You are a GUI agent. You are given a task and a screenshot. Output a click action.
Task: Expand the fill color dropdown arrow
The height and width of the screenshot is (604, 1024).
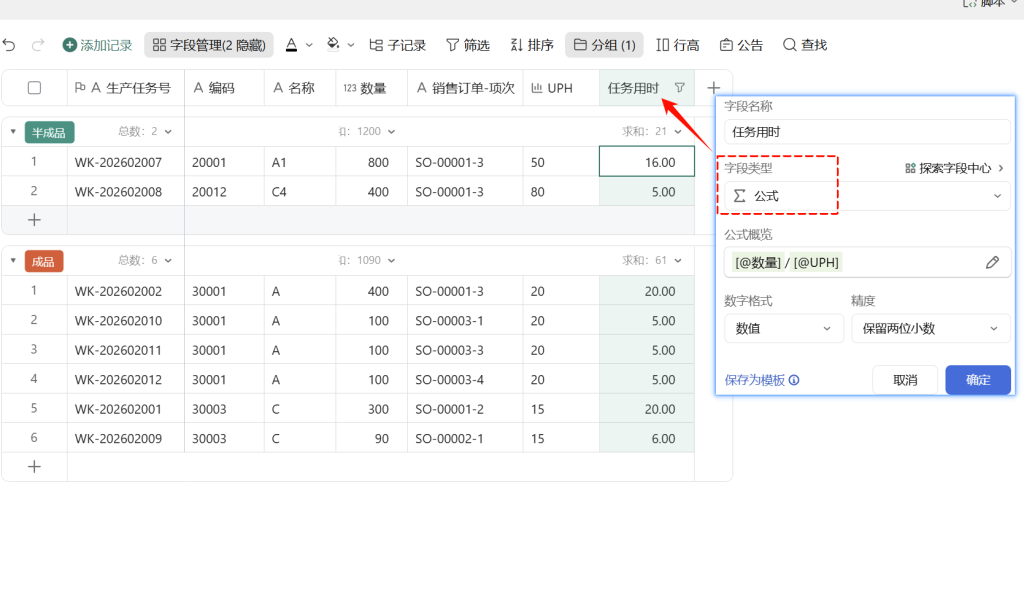tap(351, 45)
